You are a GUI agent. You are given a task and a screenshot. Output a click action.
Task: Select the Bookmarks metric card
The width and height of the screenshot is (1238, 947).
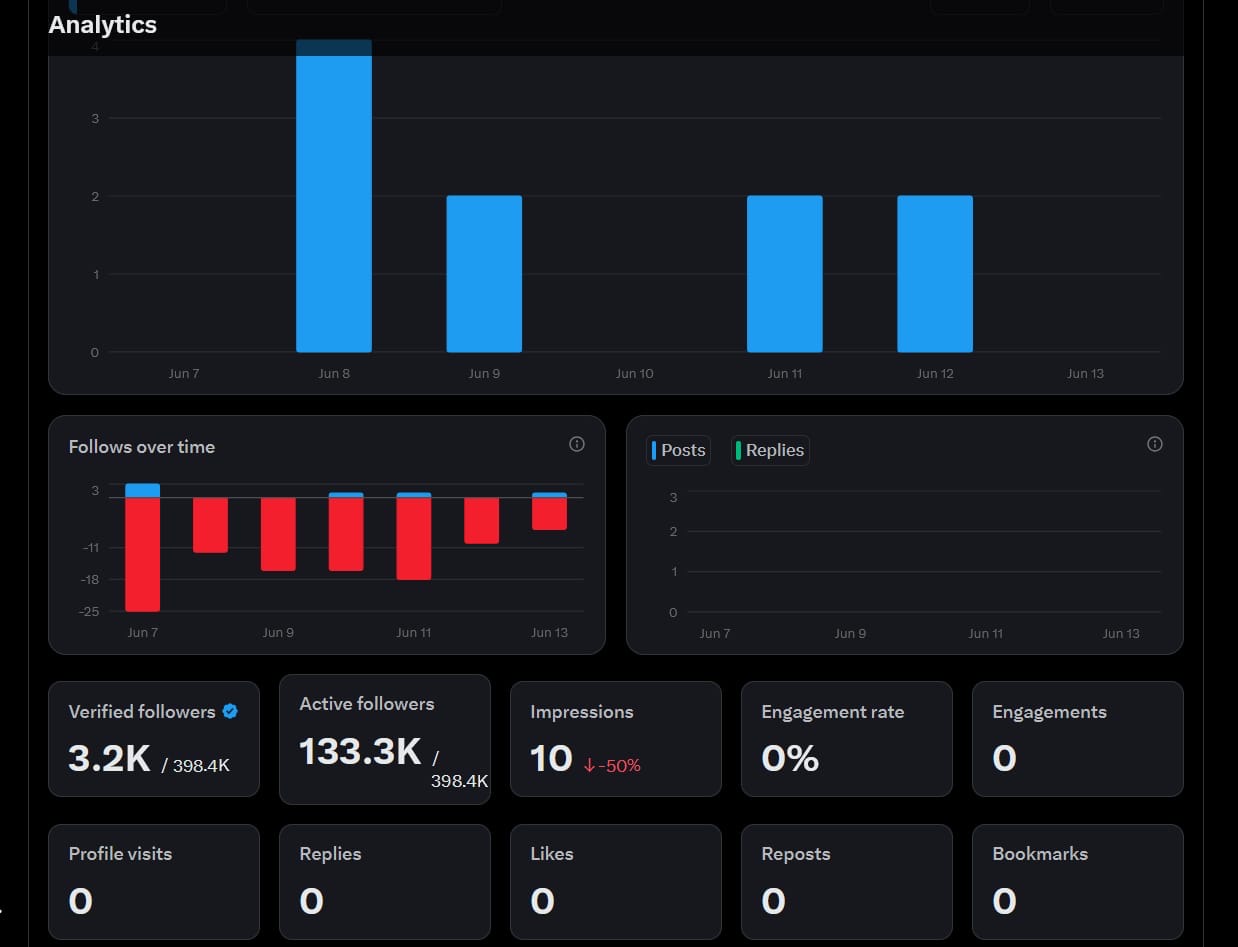click(1078, 881)
